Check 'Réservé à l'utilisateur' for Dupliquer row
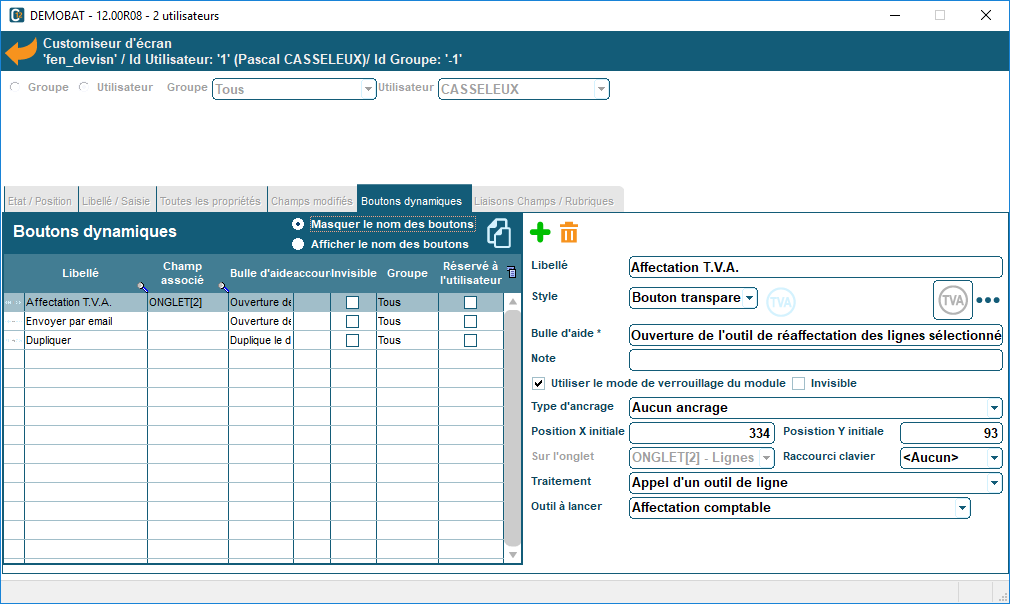1010x604 pixels. pos(470,341)
